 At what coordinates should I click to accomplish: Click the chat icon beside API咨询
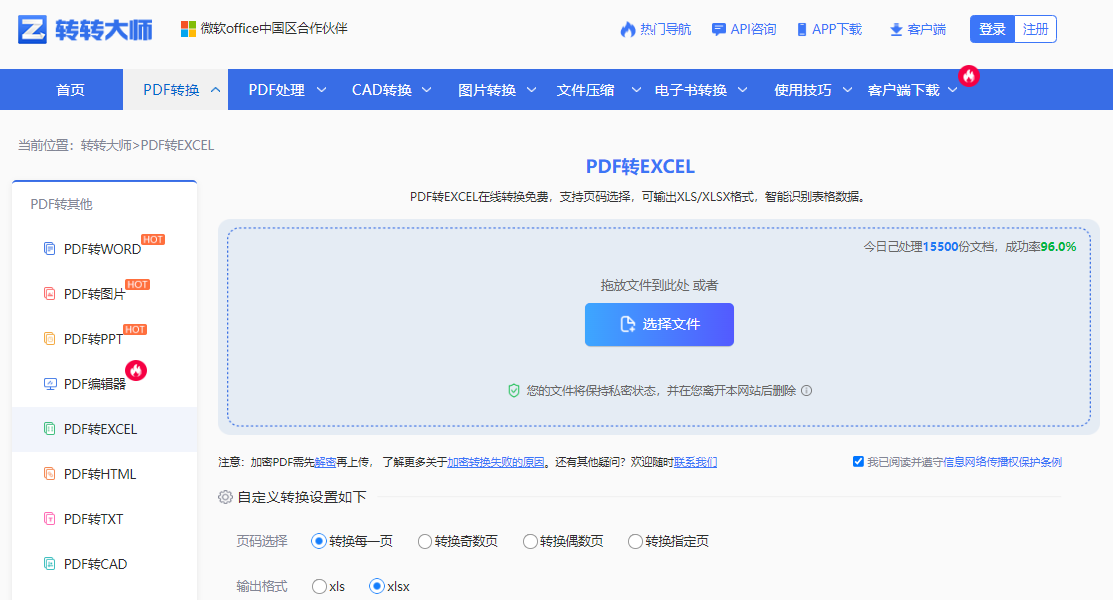(718, 29)
